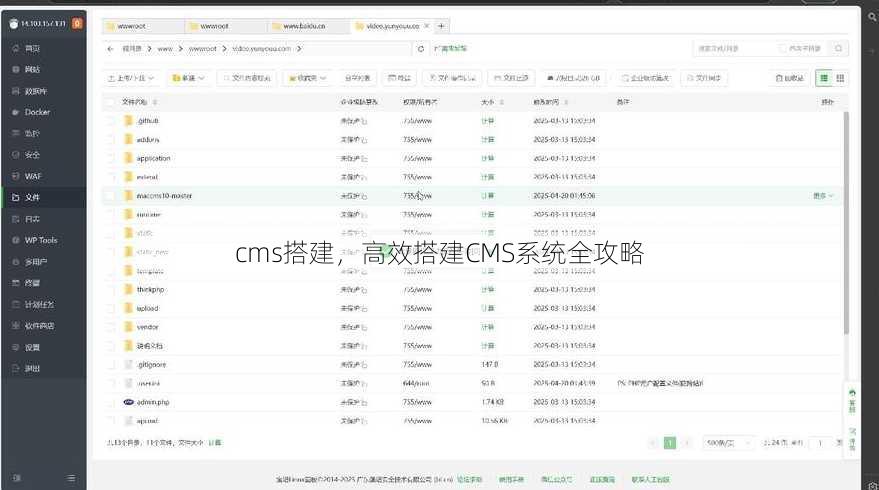Tick the checkbox for thinkphp folder
This screenshot has height=490, width=879.
(x=110, y=289)
